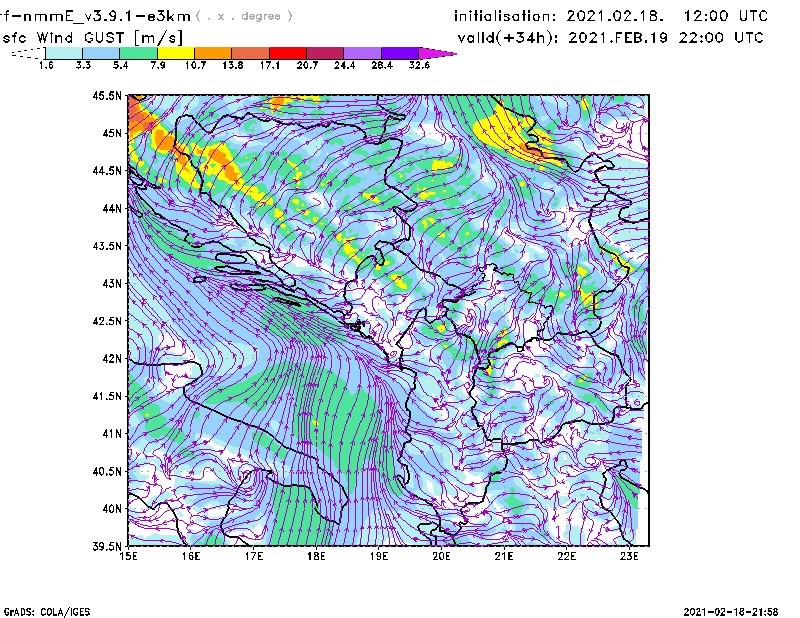Click the legend value 3.3
800x618 pixels.
click(83, 65)
